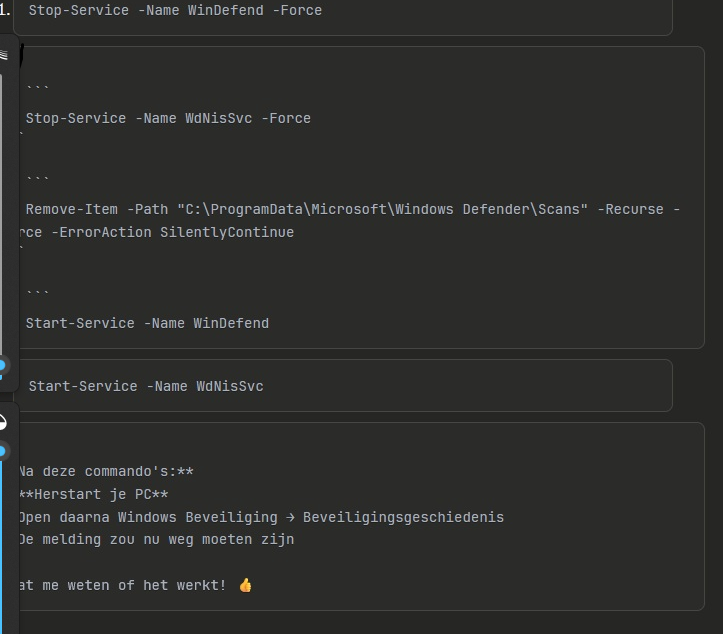Click the lower blue slider handle at left edge
Screen dimensions: 723x634
3,451
